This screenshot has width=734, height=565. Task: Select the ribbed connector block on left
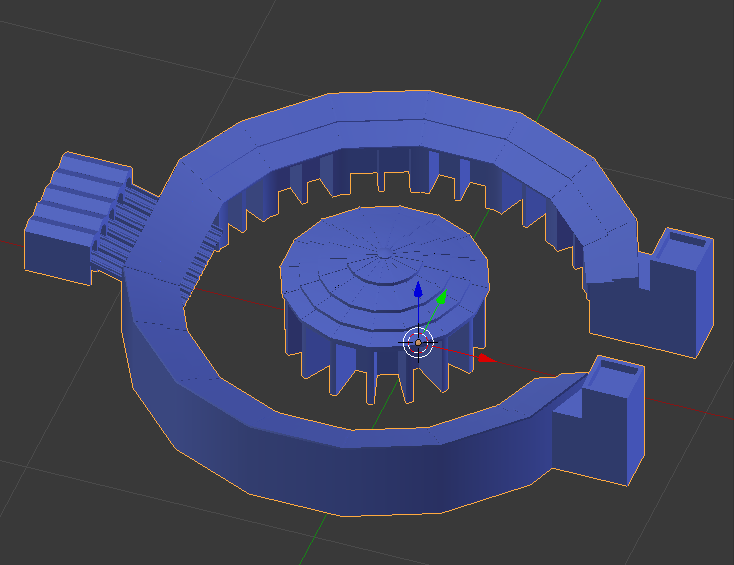[77, 218]
